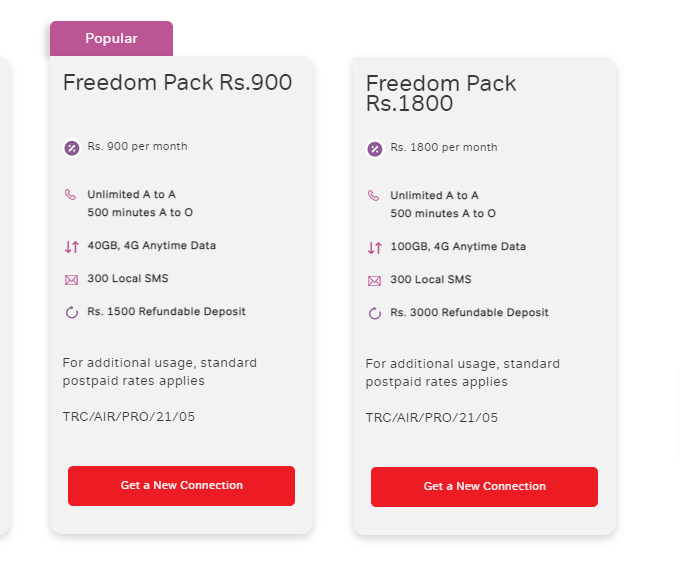The width and height of the screenshot is (680, 569).
Task: Open the Freedom Pack Rs.1800 title
Action: pos(441,93)
